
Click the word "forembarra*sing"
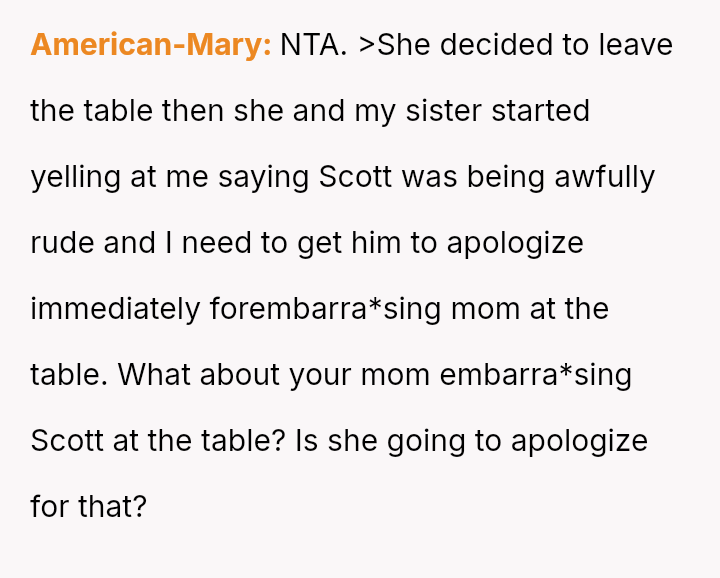coord(326,309)
